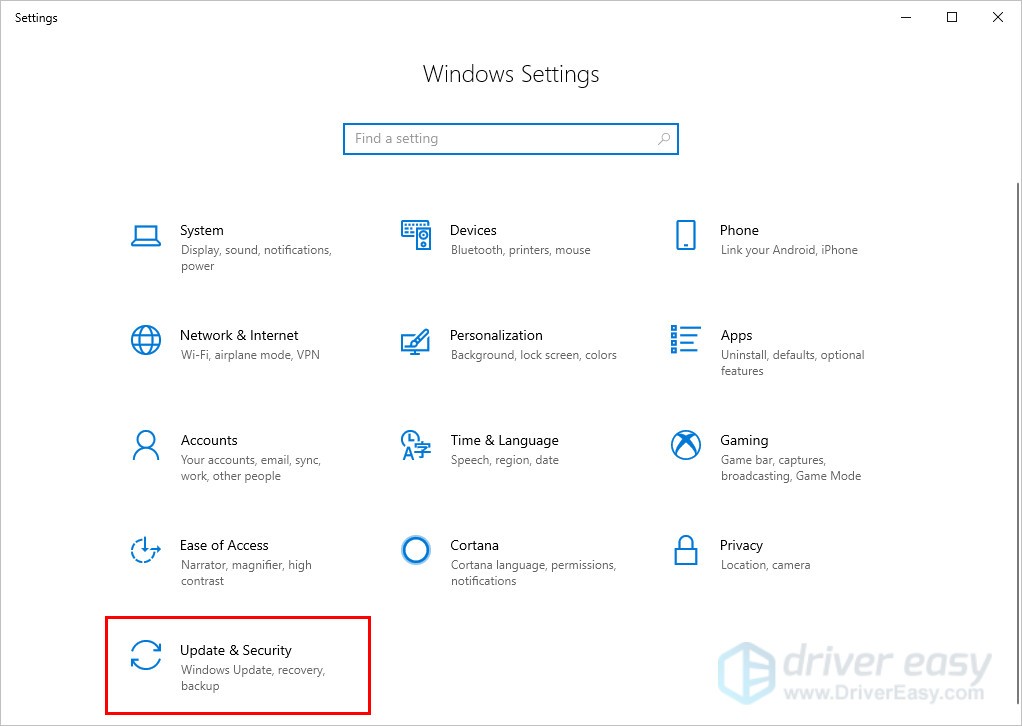
Task: Select the Time & Language icon
Action: click(416, 446)
